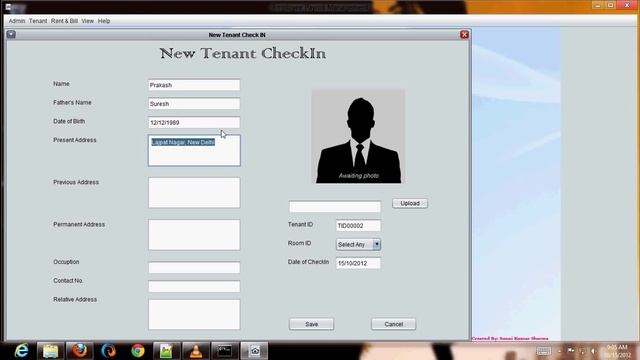Close the New Tenant Check IN dialog
This screenshot has height=360, width=640.
464,35
